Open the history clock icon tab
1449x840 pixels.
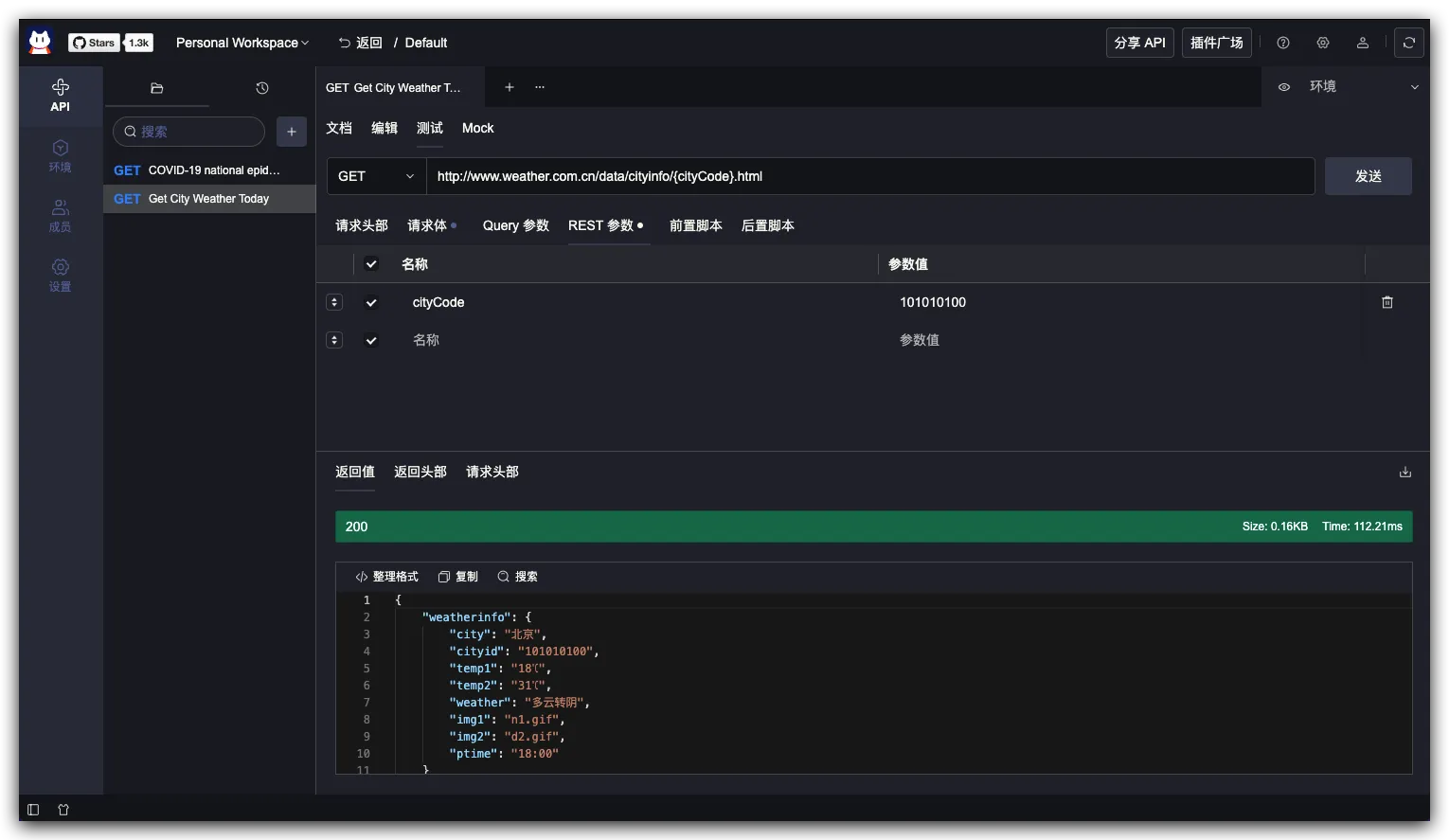[x=262, y=88]
